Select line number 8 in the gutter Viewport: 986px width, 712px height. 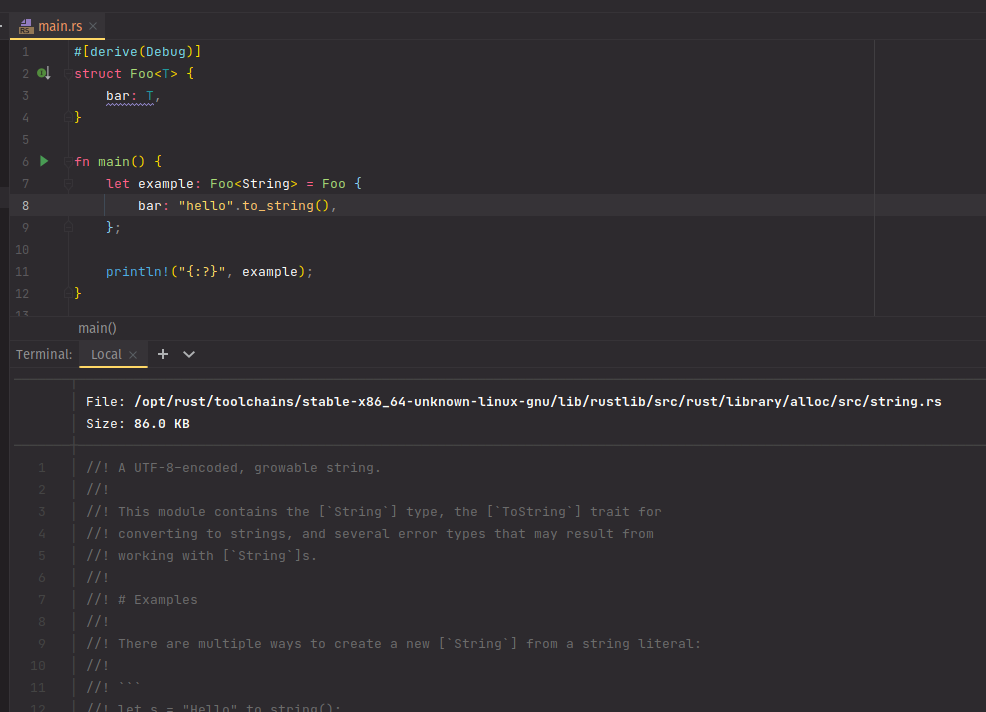[x=24, y=204]
